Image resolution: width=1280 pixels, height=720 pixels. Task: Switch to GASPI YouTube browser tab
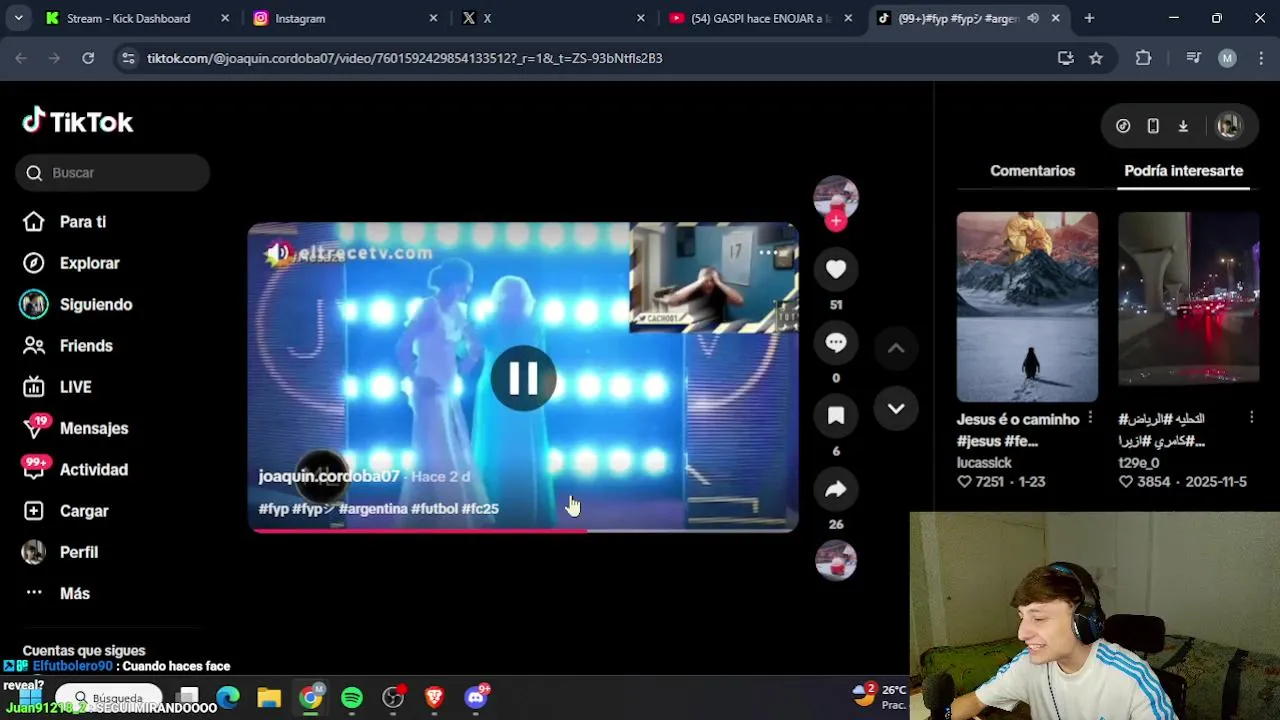click(x=759, y=18)
